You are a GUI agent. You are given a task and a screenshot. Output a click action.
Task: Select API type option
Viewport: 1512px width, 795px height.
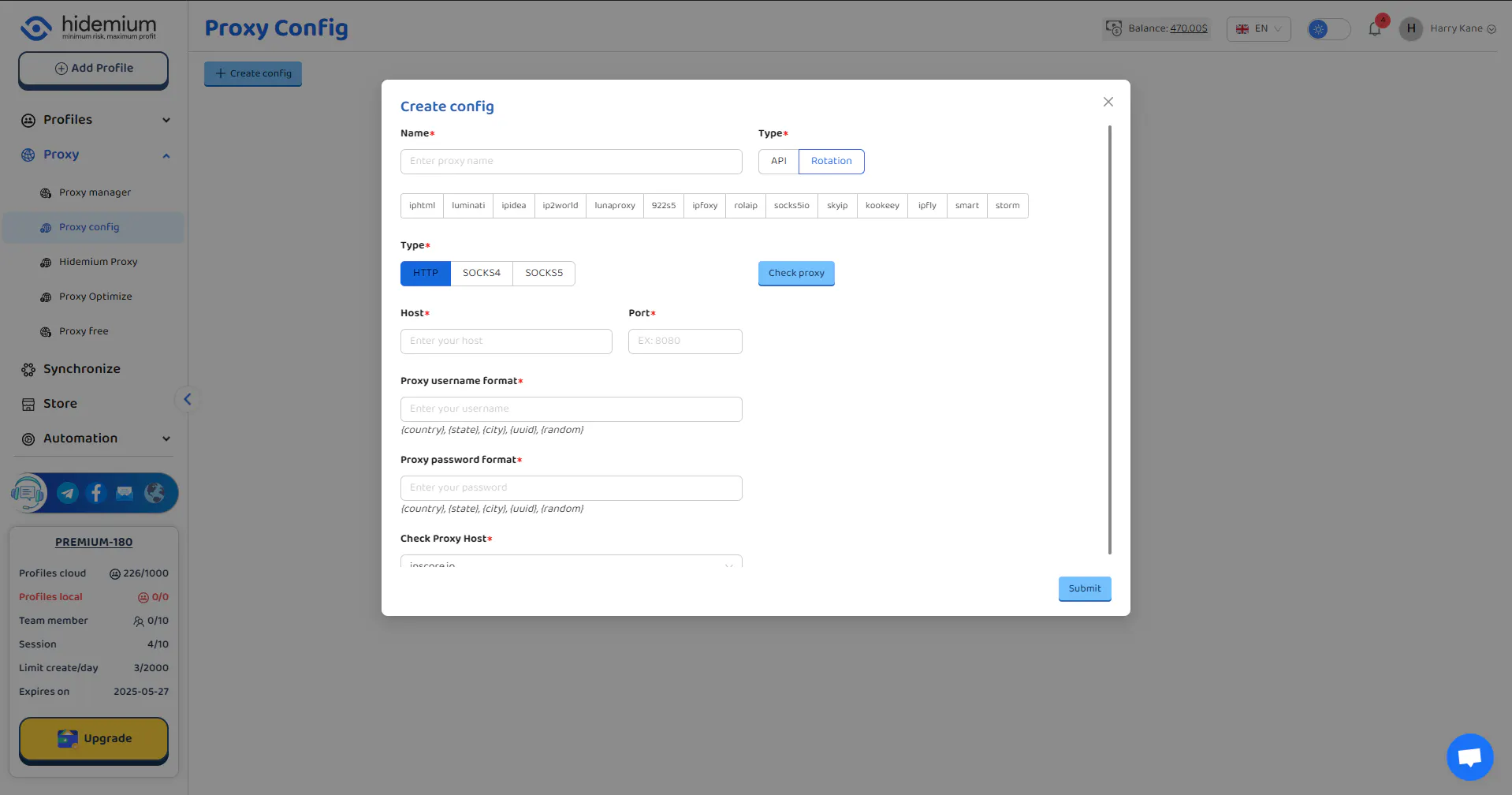tap(779, 161)
